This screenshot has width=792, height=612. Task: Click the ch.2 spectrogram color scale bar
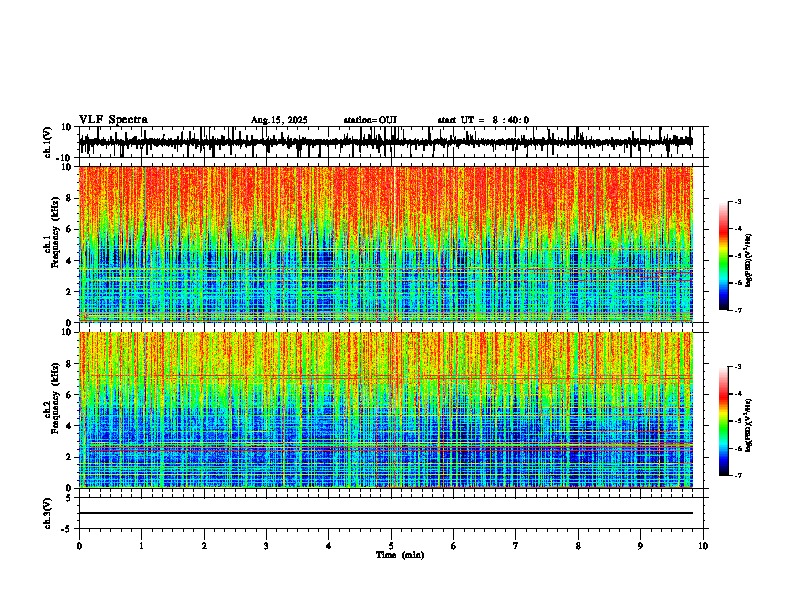tap(724, 421)
